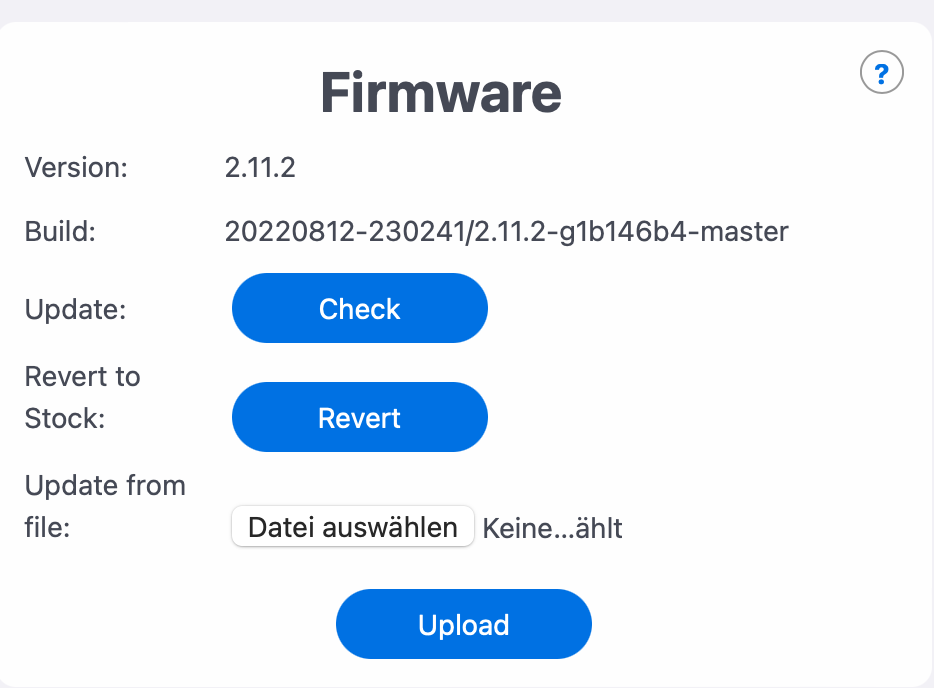Click the Firmware heading
The image size is (934, 688).
point(441,93)
